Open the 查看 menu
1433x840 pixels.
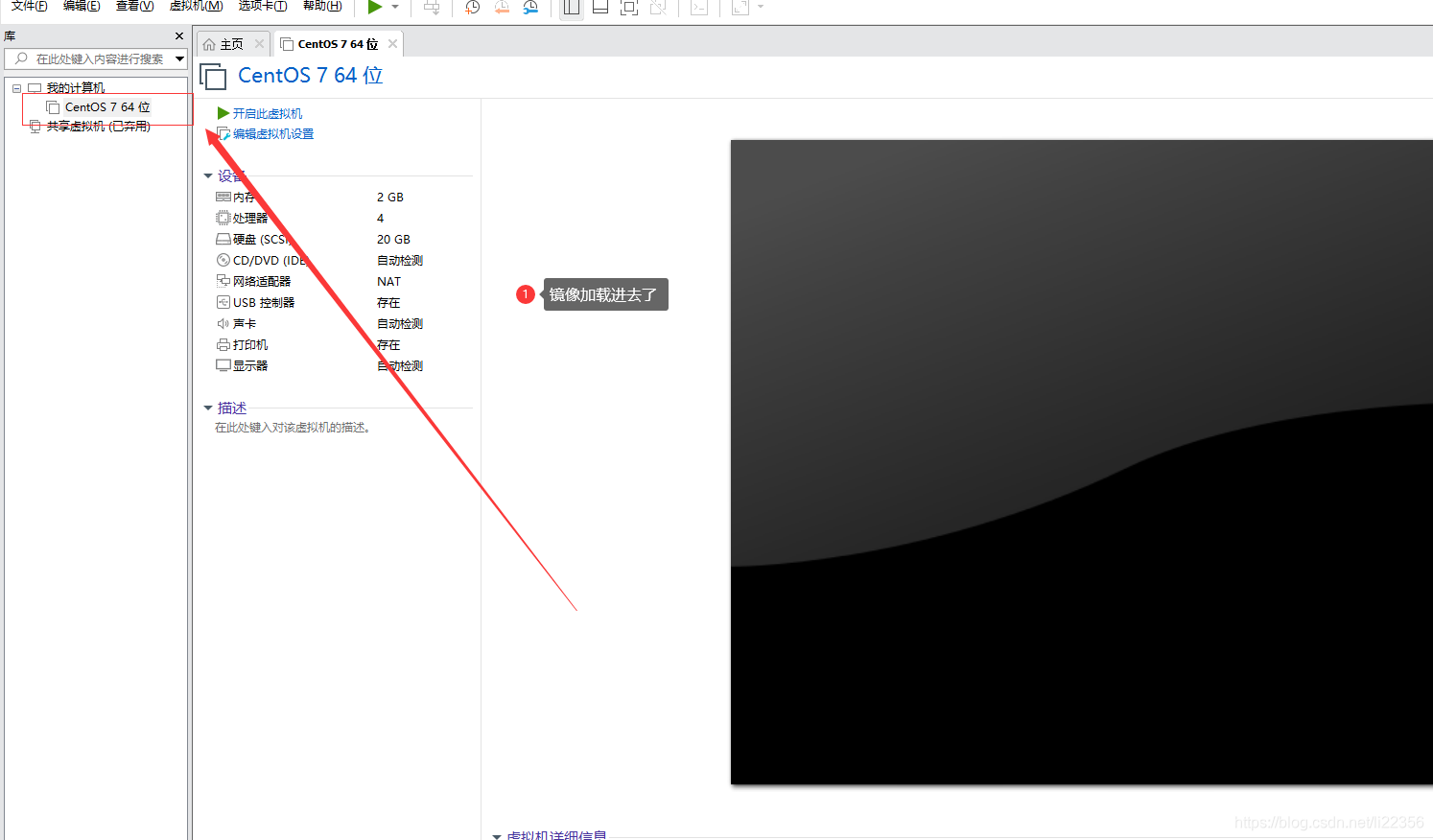(x=134, y=6)
